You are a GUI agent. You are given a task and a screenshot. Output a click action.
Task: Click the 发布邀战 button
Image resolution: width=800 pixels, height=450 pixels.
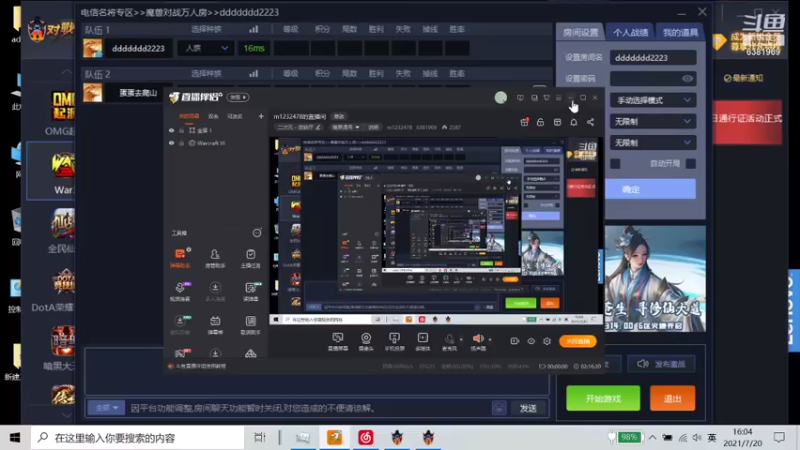661,364
